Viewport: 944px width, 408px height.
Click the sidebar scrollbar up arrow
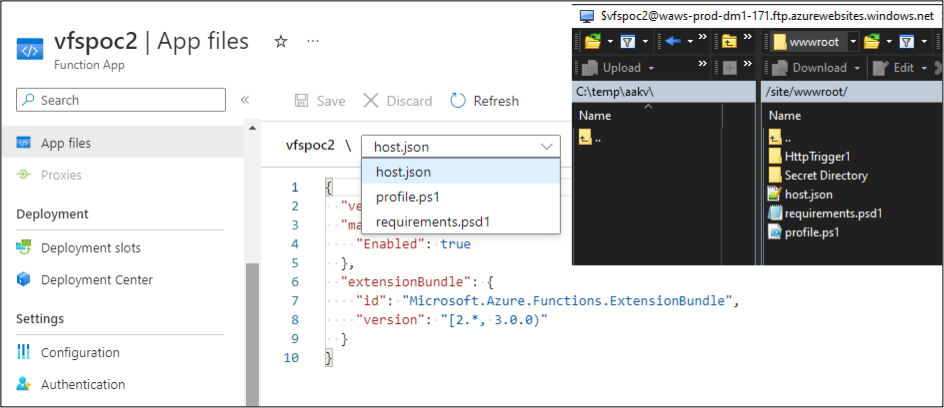252,128
